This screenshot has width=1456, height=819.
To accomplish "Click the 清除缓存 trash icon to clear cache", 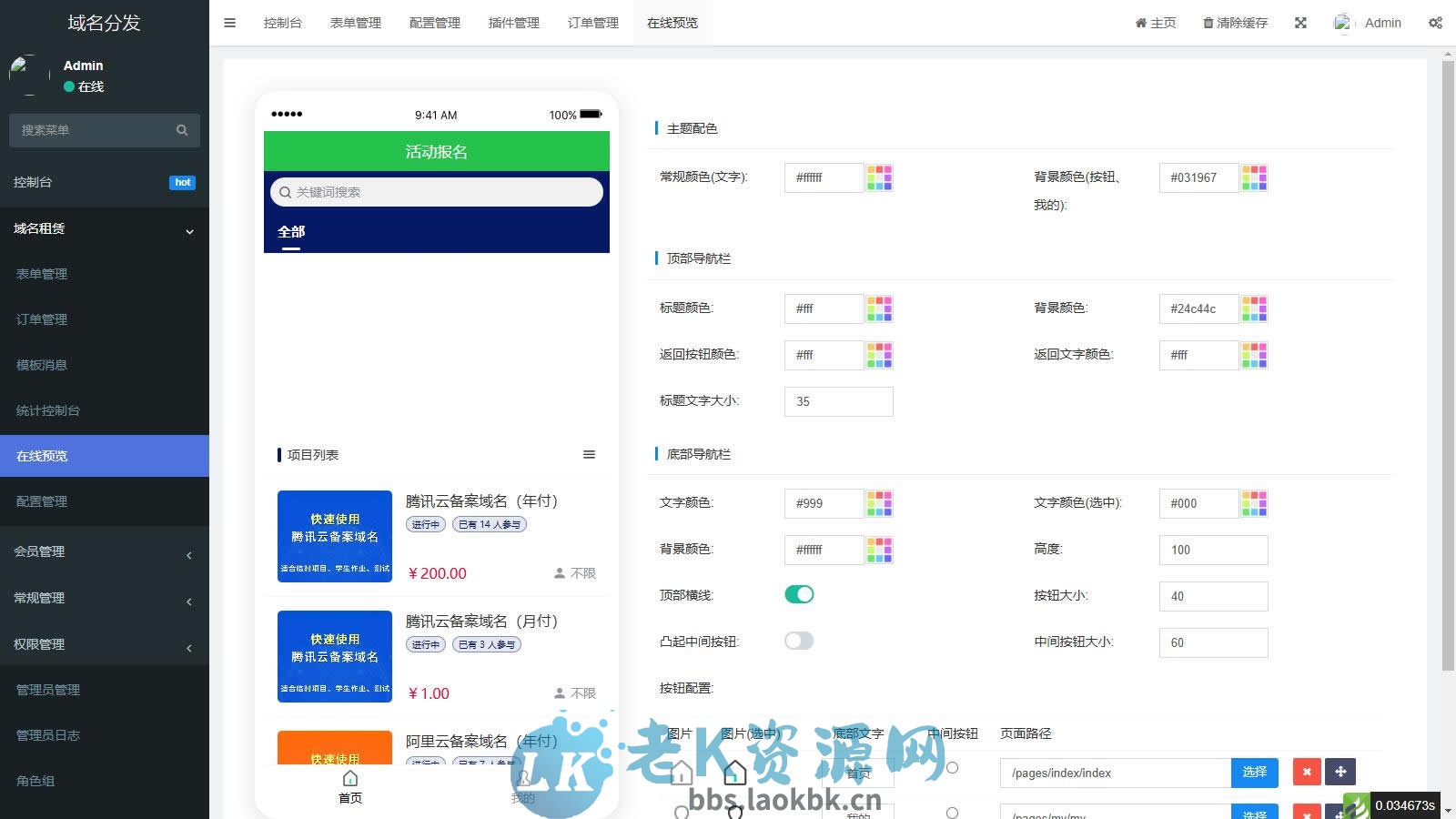I will point(1207,22).
